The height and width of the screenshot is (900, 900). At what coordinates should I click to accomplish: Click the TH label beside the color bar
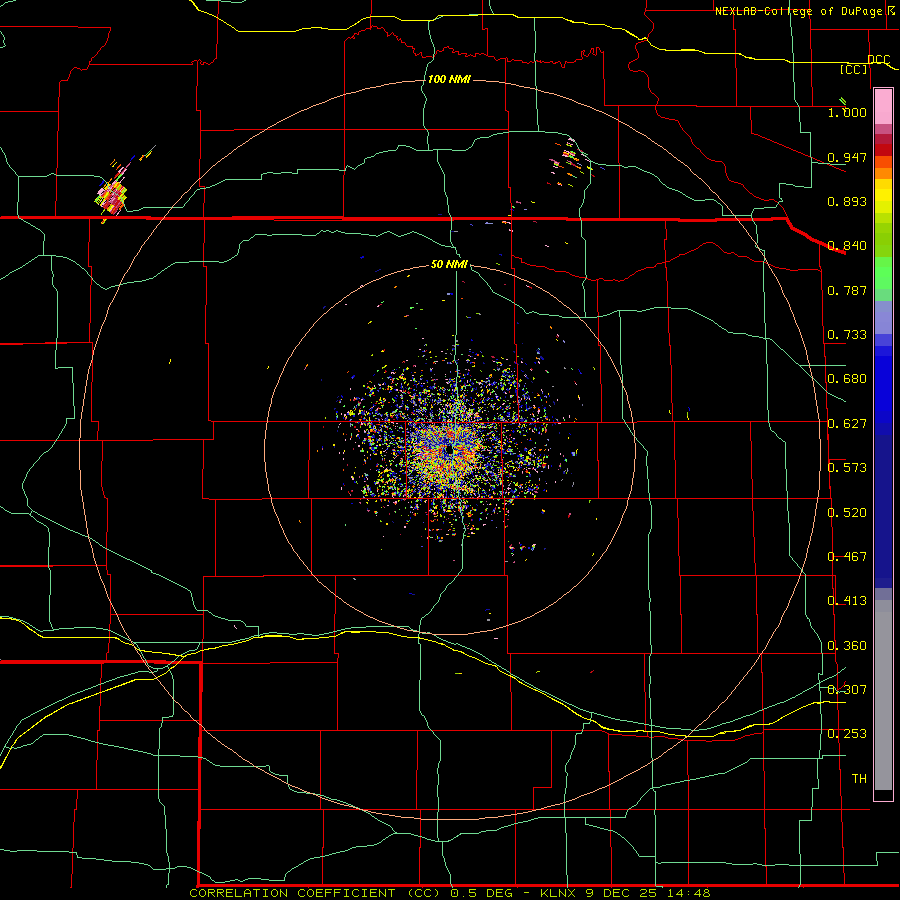(859, 779)
